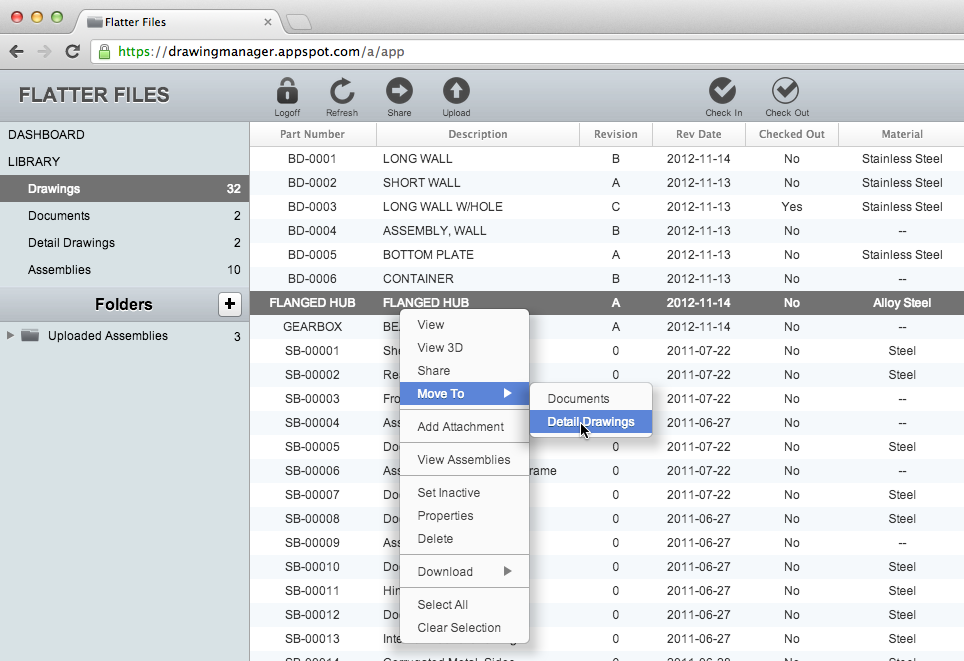Select the SHORT WALL description cell
The width and height of the screenshot is (964, 661).
422,183
